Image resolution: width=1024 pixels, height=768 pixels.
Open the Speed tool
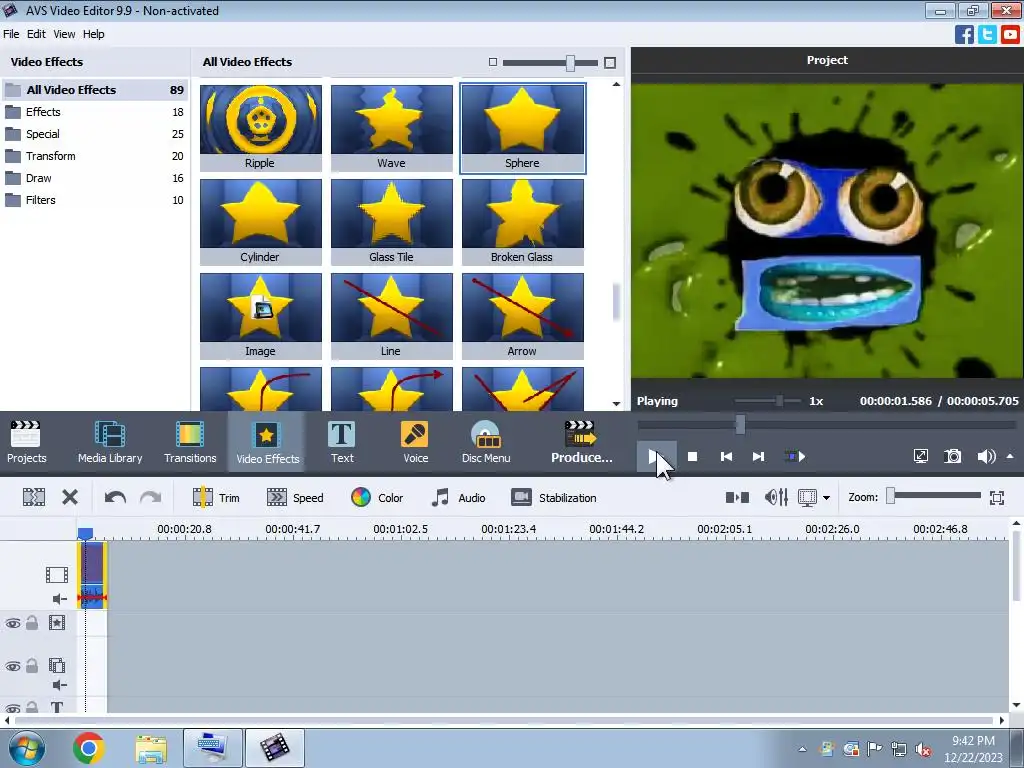tap(295, 498)
